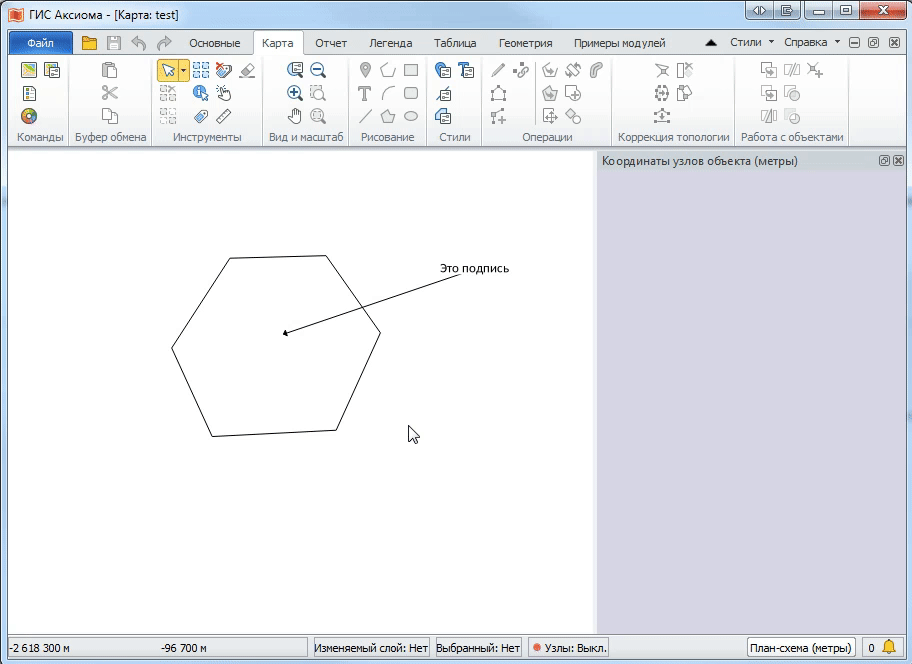The image size is (912, 664).
Task: Select the point marker tool in Рисование
Action: tap(365, 70)
